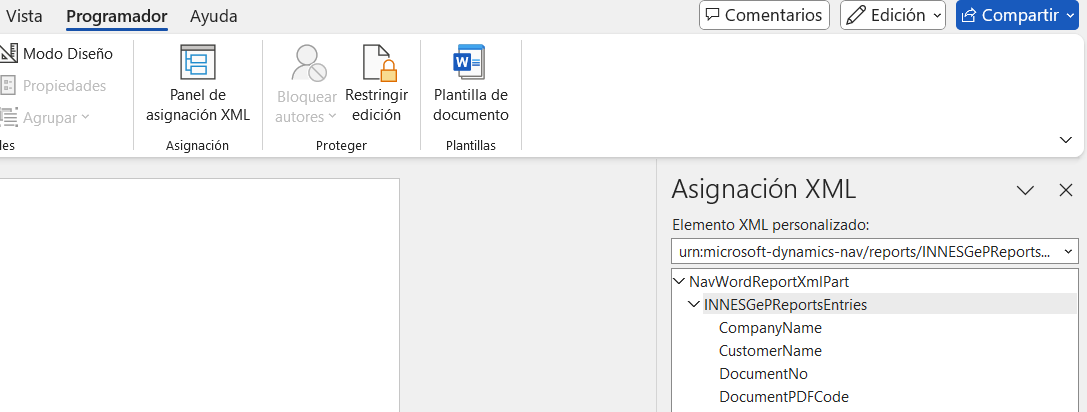Collapse the NavWordReportXmlPart node

click(679, 282)
